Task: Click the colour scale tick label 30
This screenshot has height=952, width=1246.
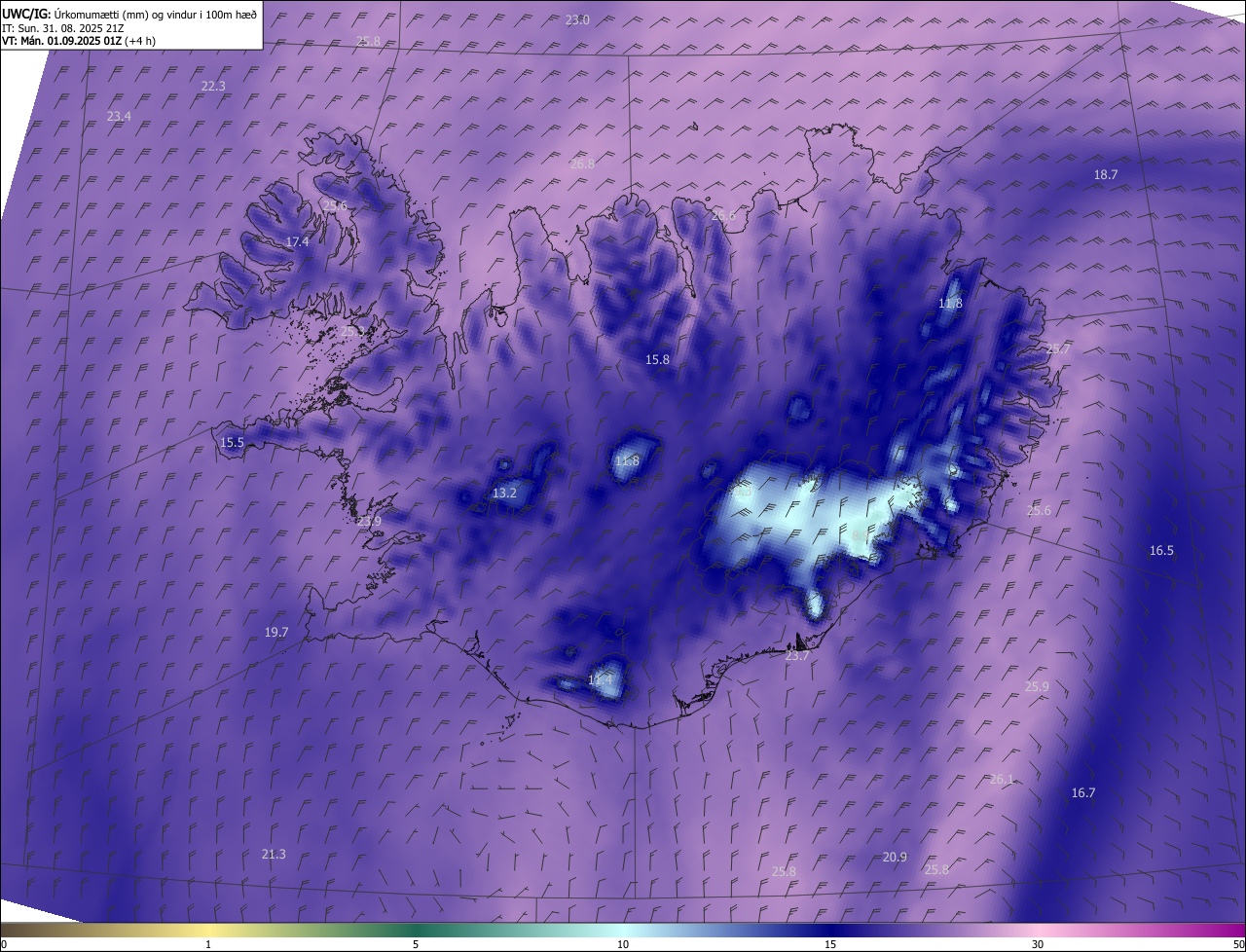Action: 1038,944
